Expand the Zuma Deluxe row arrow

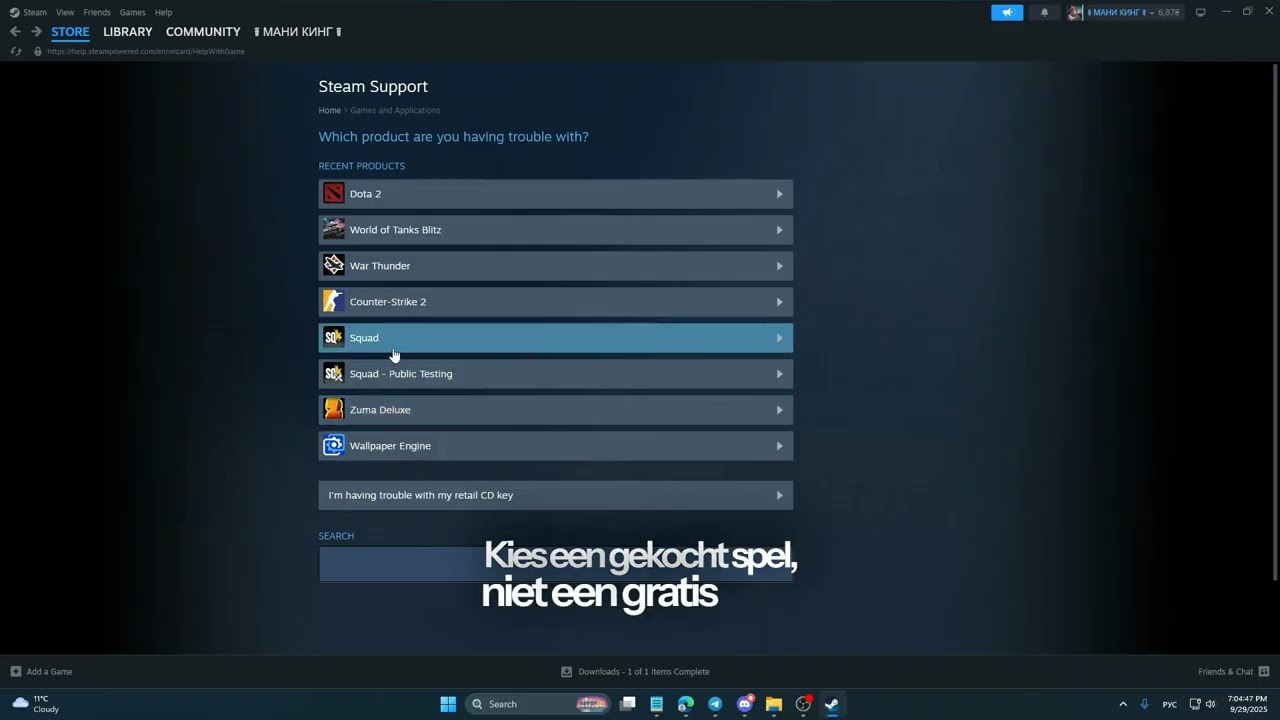click(x=779, y=410)
